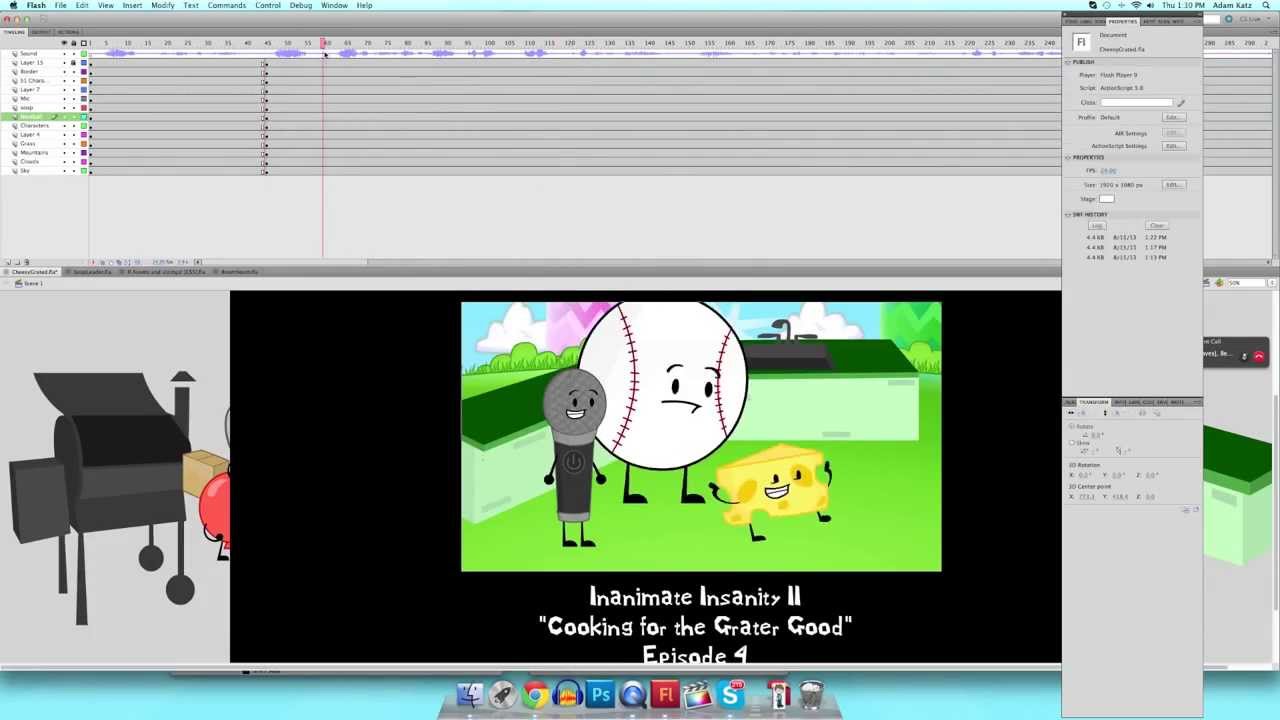1280x720 pixels.
Task: Switch to the Timeline tab
Action: pos(13,32)
